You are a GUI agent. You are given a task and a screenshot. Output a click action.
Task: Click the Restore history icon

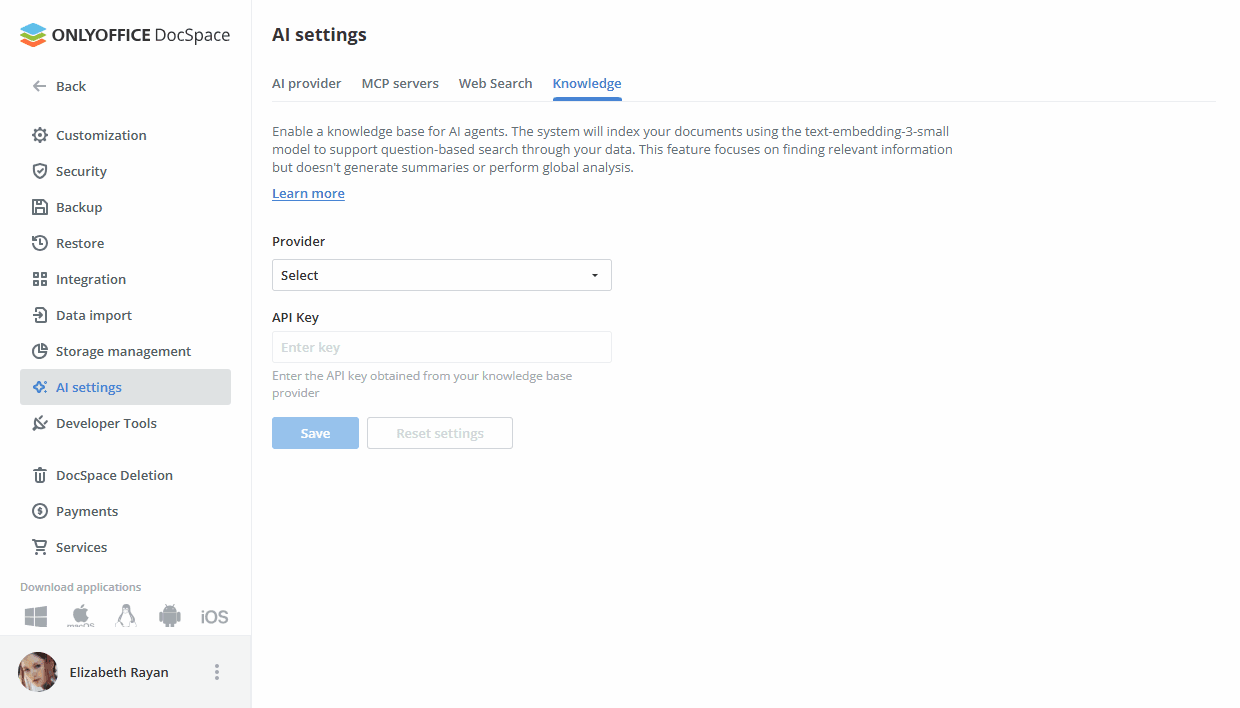pyautogui.click(x=38, y=242)
